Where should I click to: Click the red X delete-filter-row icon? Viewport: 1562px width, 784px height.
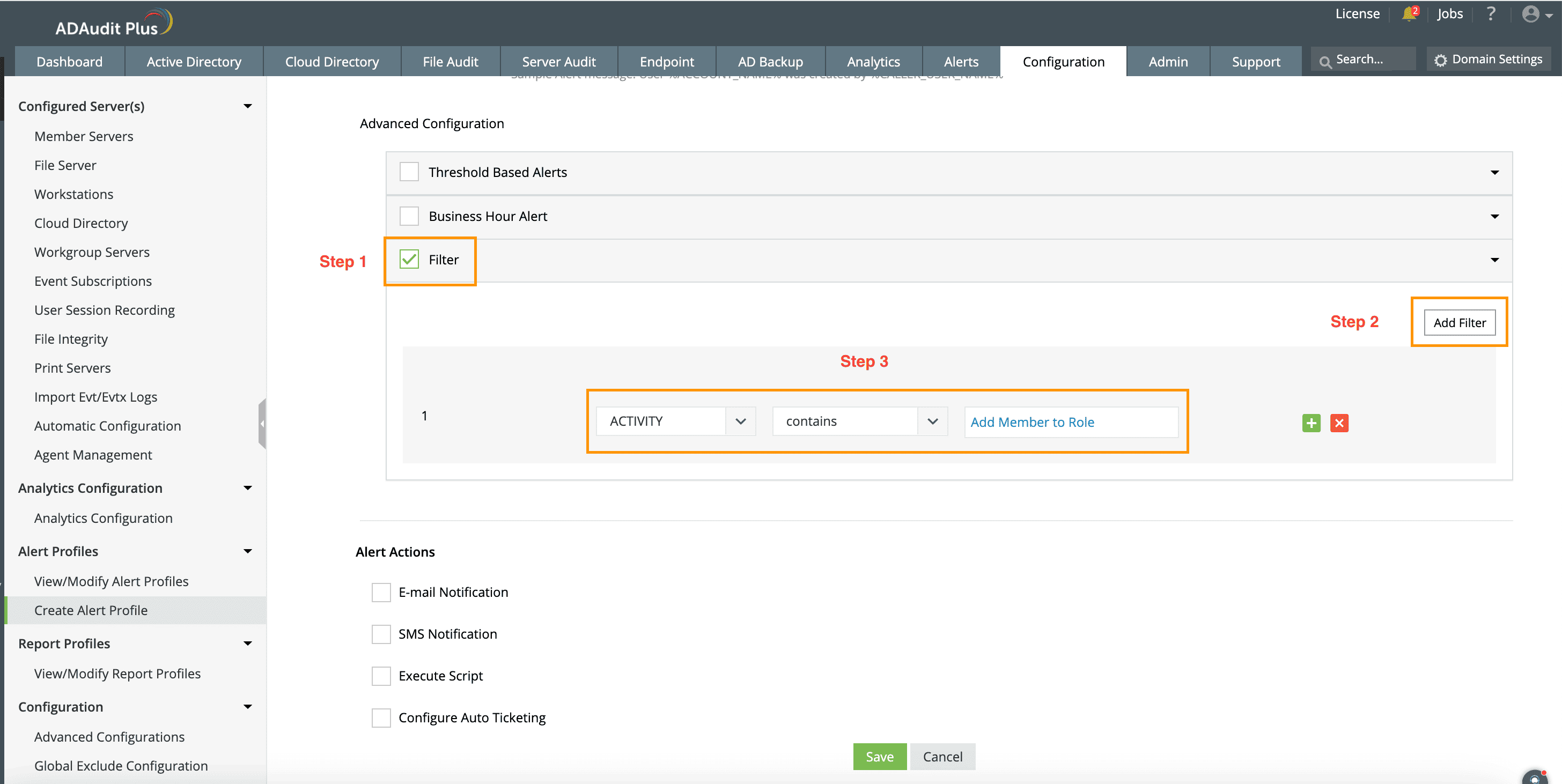1339,423
